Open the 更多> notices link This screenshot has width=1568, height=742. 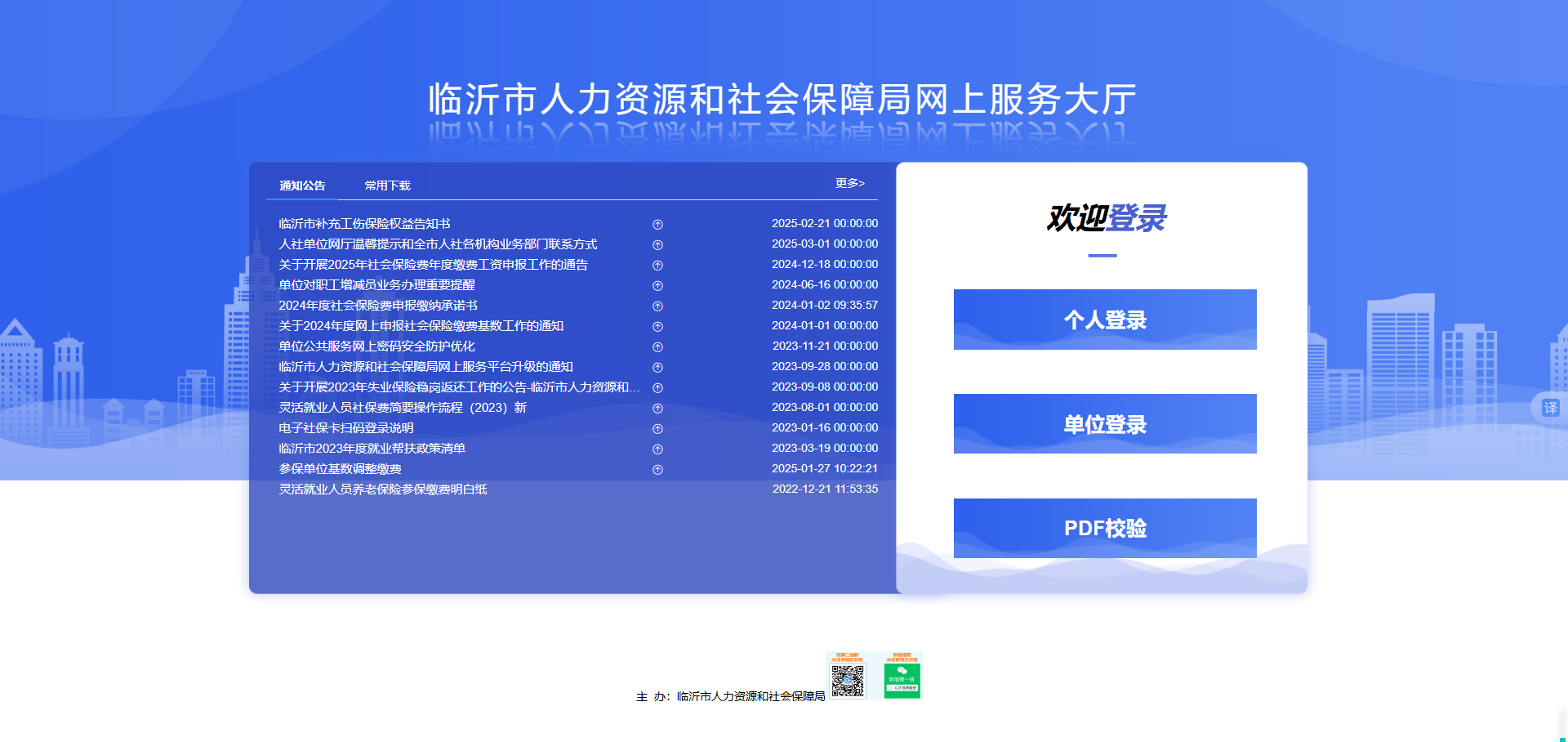pyautogui.click(x=849, y=183)
